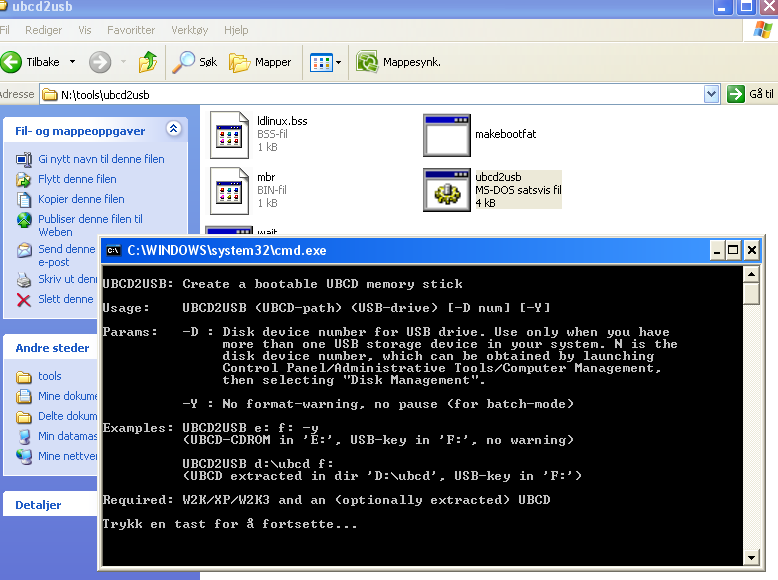Click Skriv ut print task link
The width and height of the screenshot is (778, 580).
(x=67, y=279)
